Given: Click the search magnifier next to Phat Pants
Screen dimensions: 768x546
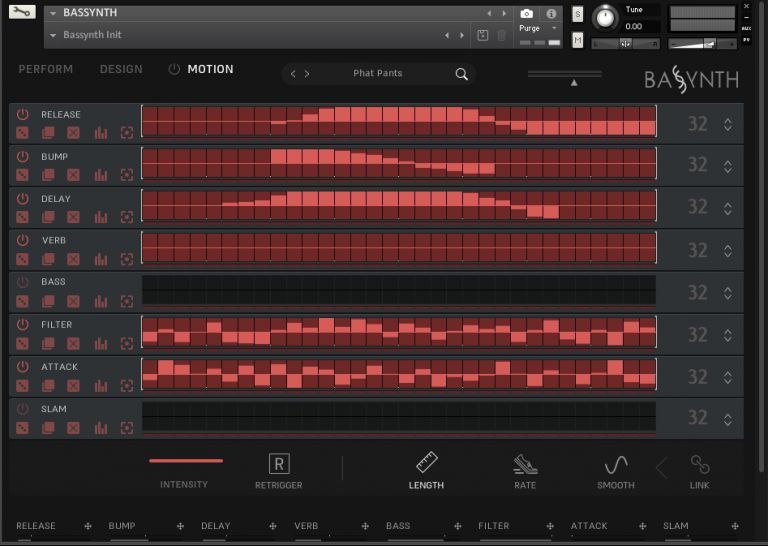Looking at the screenshot, I should click(x=461, y=74).
